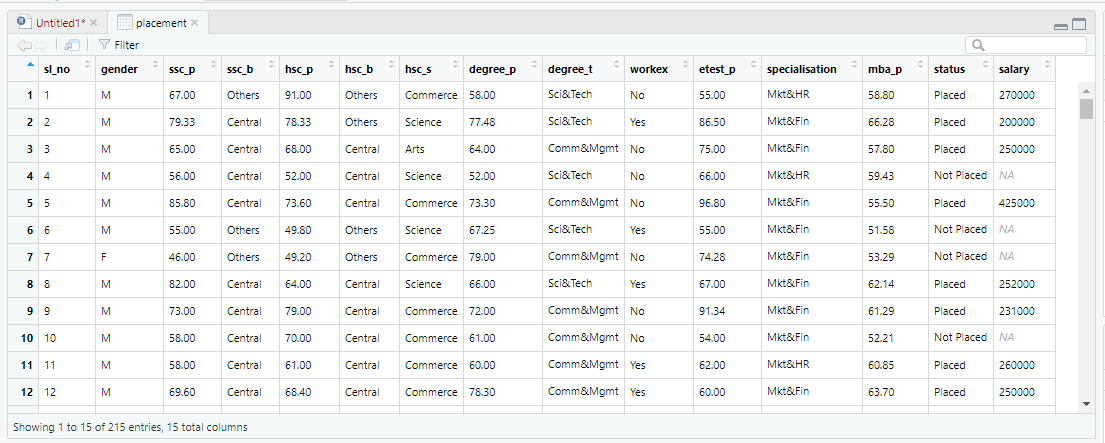Open the Filter option
This screenshot has height=443, width=1105.
click(x=119, y=45)
